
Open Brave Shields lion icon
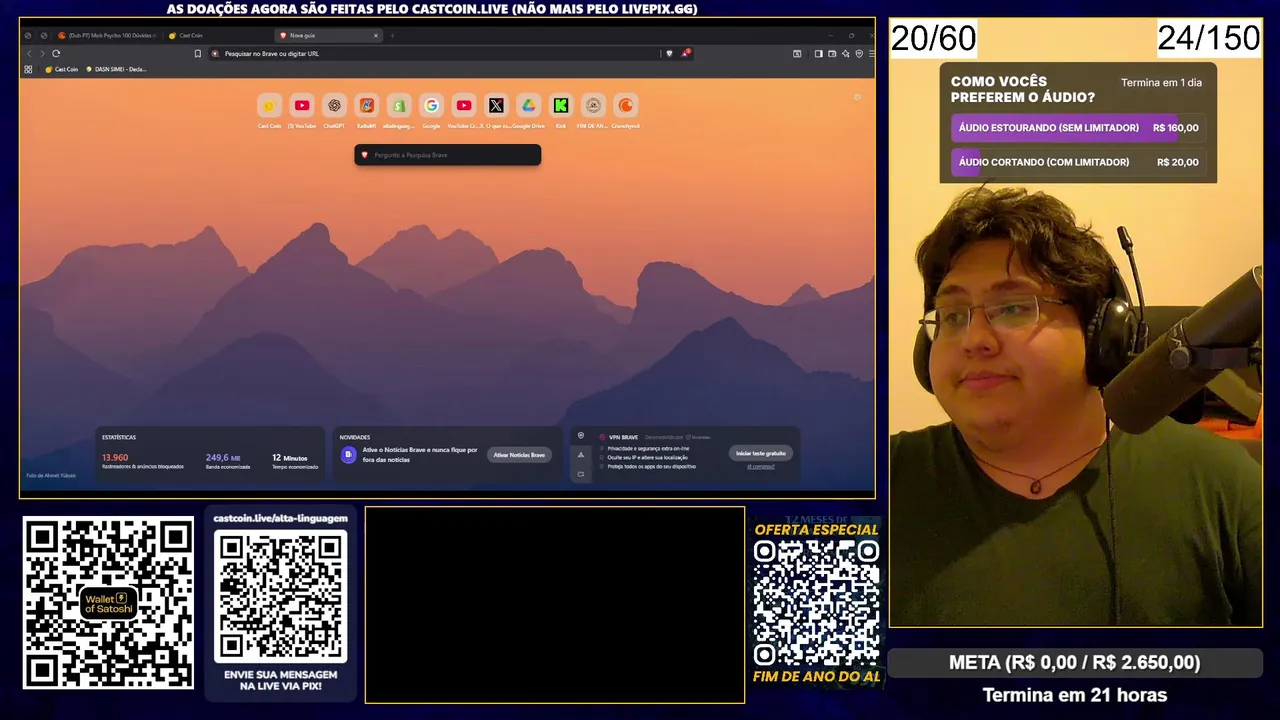coord(669,53)
